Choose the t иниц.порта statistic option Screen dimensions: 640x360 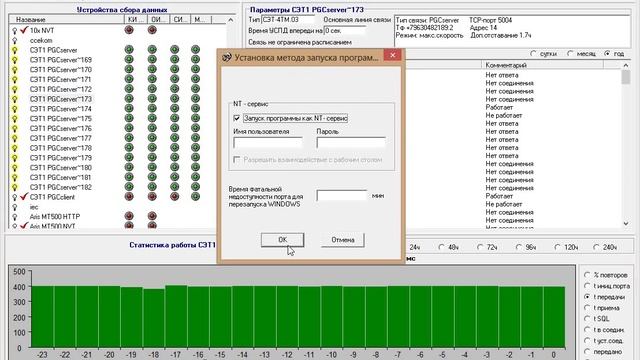587,286
